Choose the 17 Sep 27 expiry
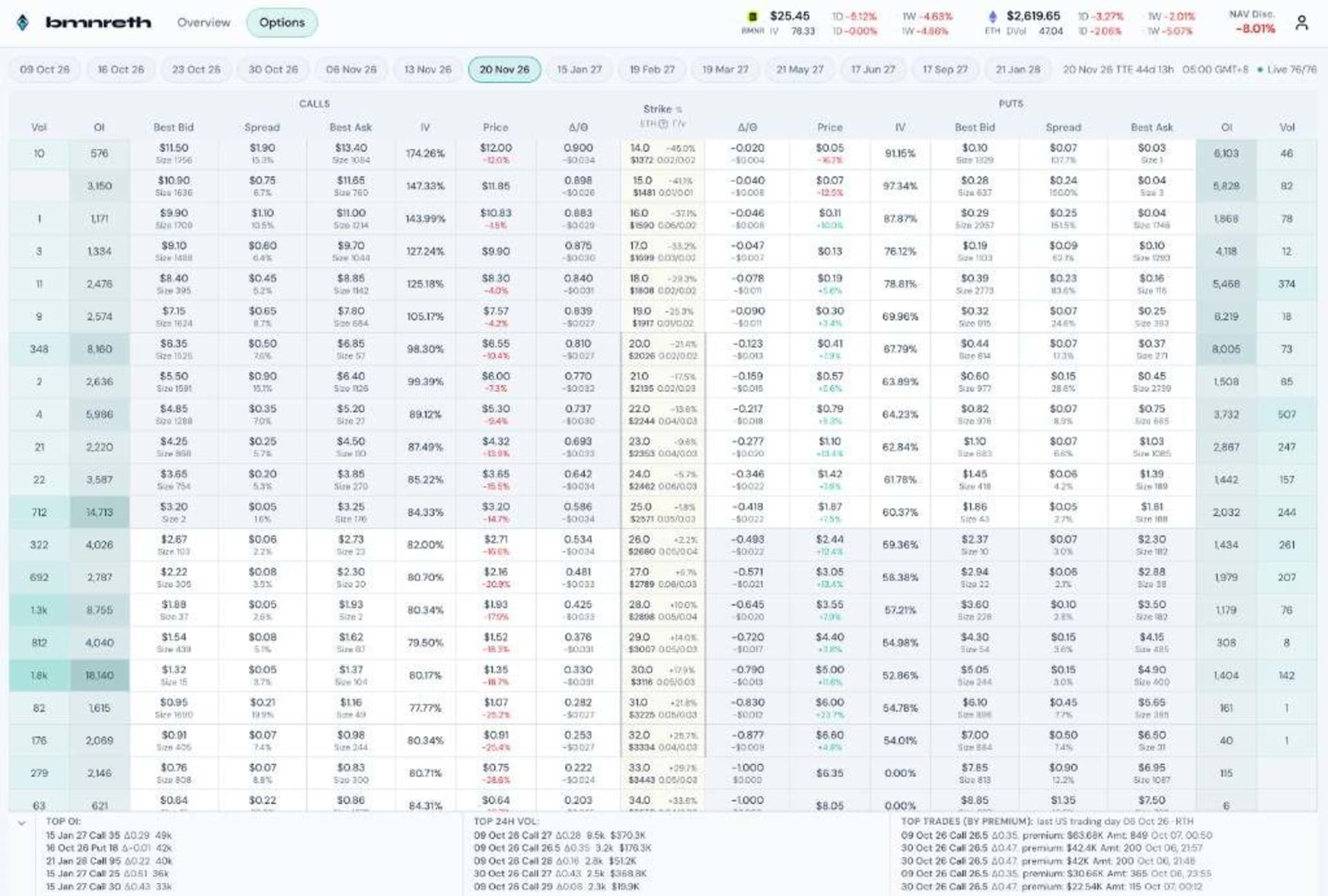The width and height of the screenshot is (1328, 896). [946, 69]
